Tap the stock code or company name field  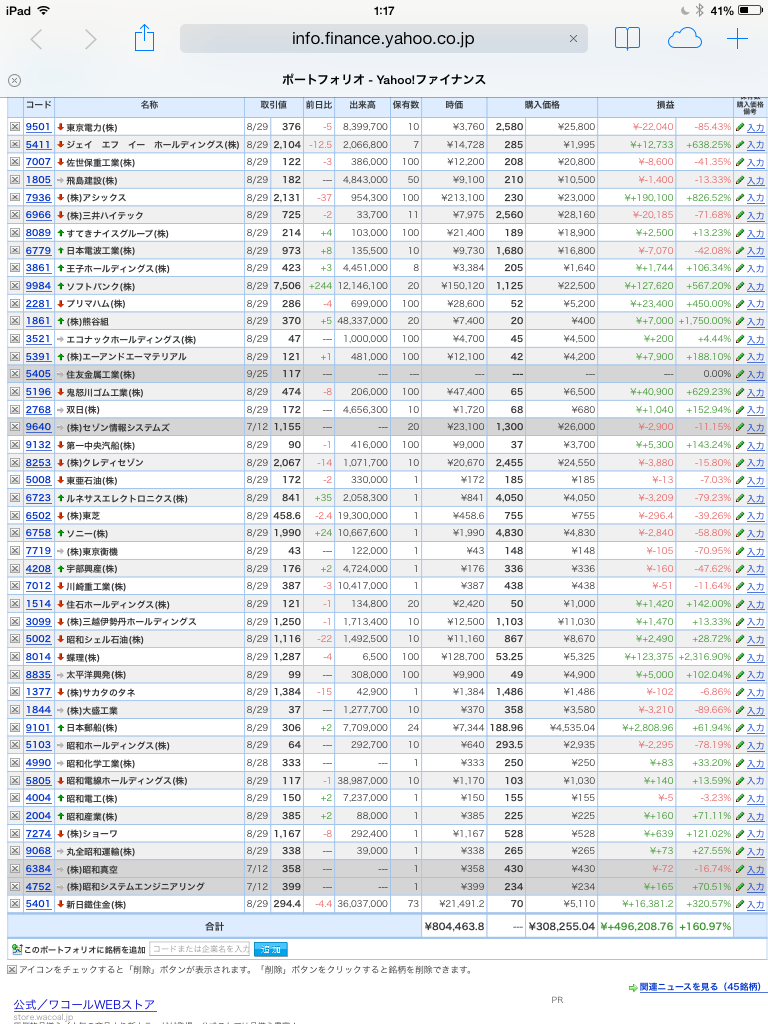[x=200, y=949]
